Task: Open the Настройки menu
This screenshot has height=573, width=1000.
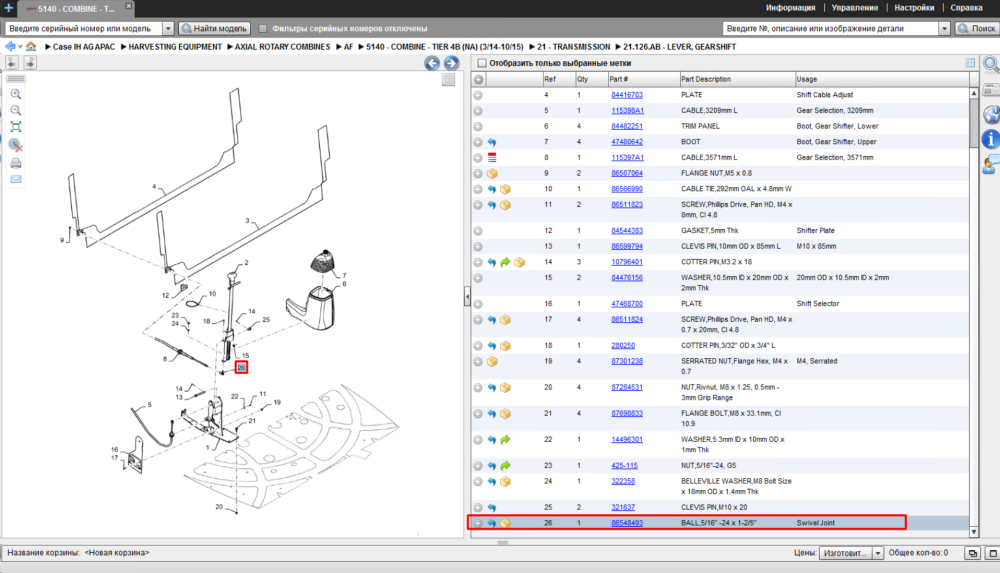Action: point(914,8)
